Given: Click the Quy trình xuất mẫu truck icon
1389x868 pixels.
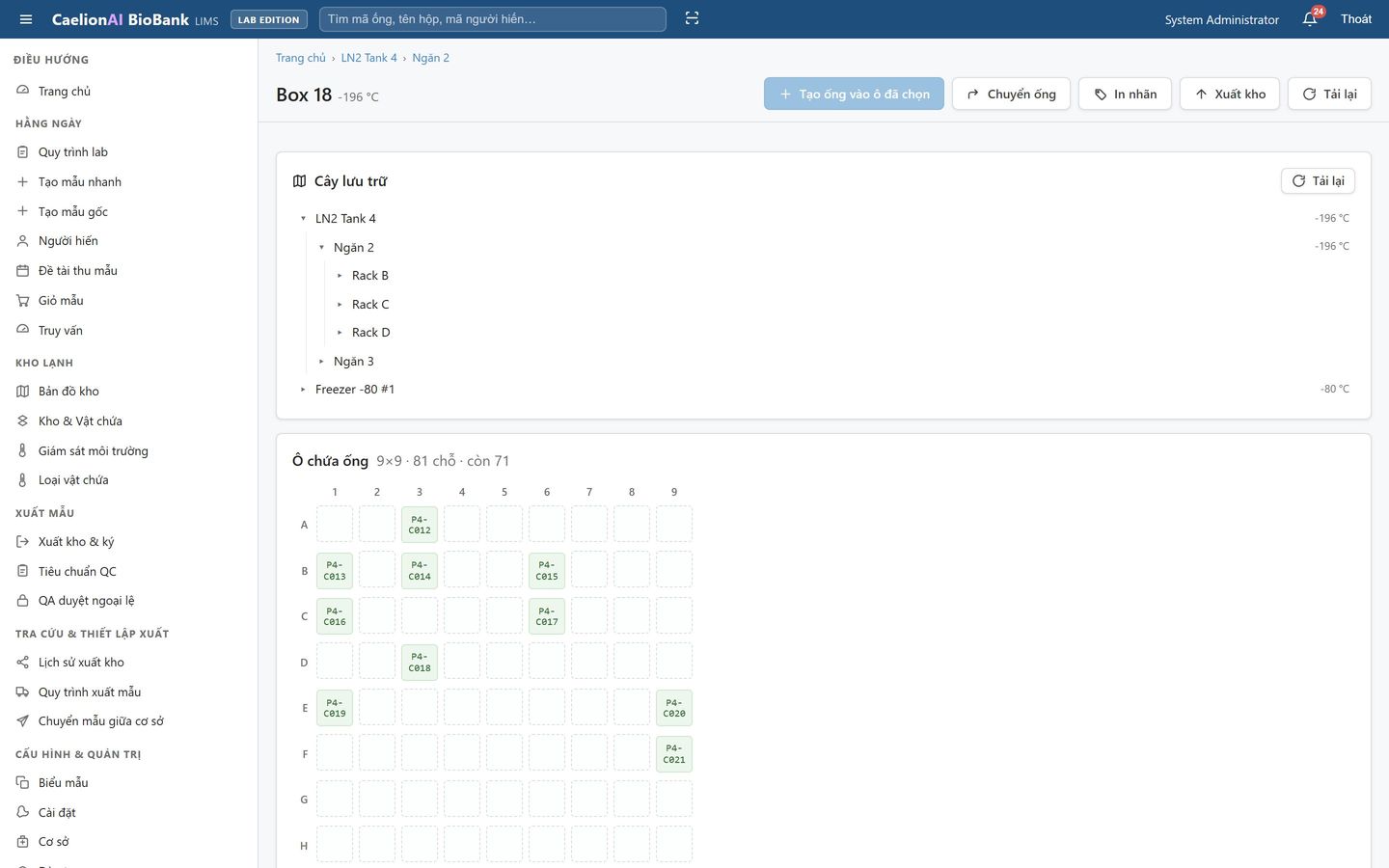Looking at the screenshot, I should (23, 692).
